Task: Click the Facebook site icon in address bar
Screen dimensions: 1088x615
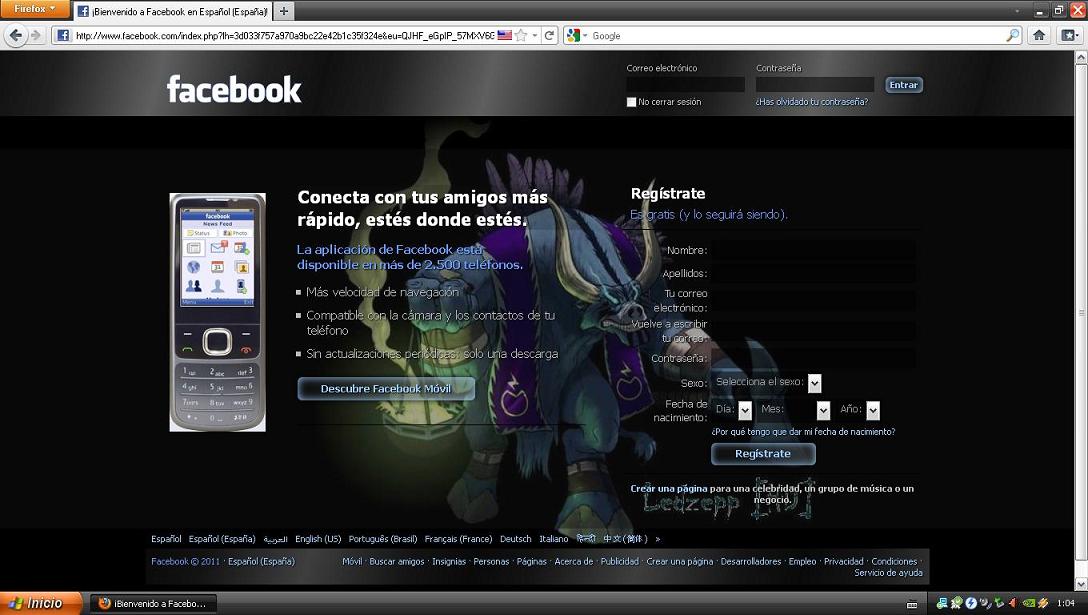Action: coord(62,35)
